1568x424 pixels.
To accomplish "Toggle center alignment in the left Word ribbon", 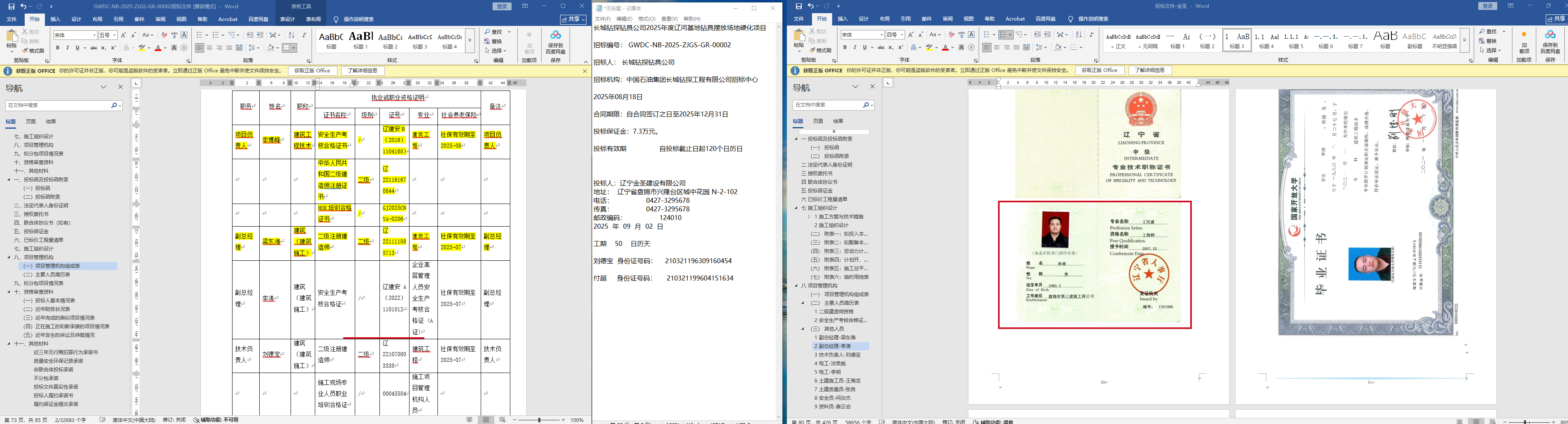I will (x=209, y=48).
